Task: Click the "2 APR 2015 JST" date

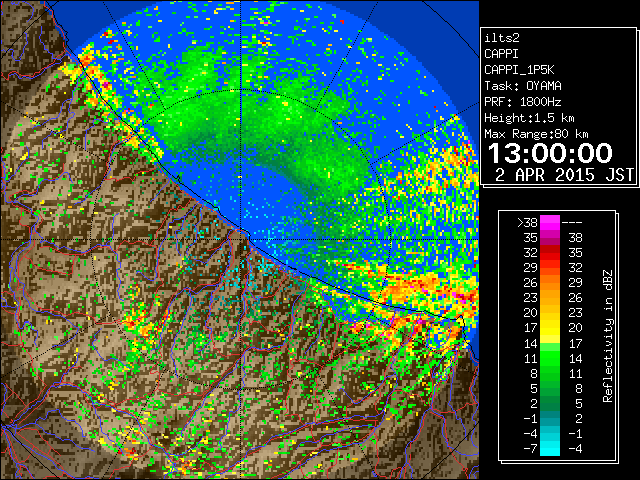Action: (x=564, y=175)
